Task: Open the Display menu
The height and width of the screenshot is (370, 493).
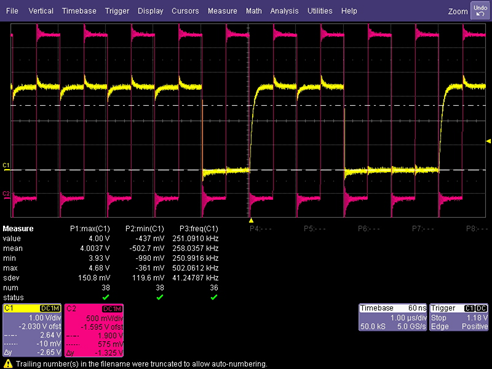Action: 150,11
